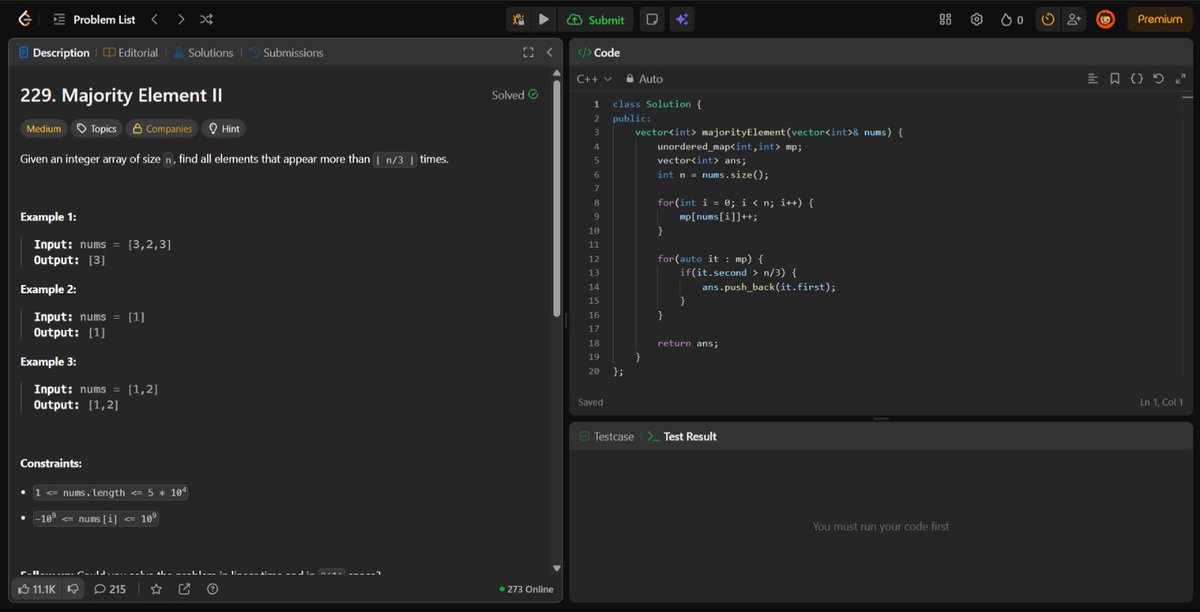Click the 'Ln 1, Col 1' status
The width and height of the screenshot is (1200, 612).
(x=1161, y=402)
